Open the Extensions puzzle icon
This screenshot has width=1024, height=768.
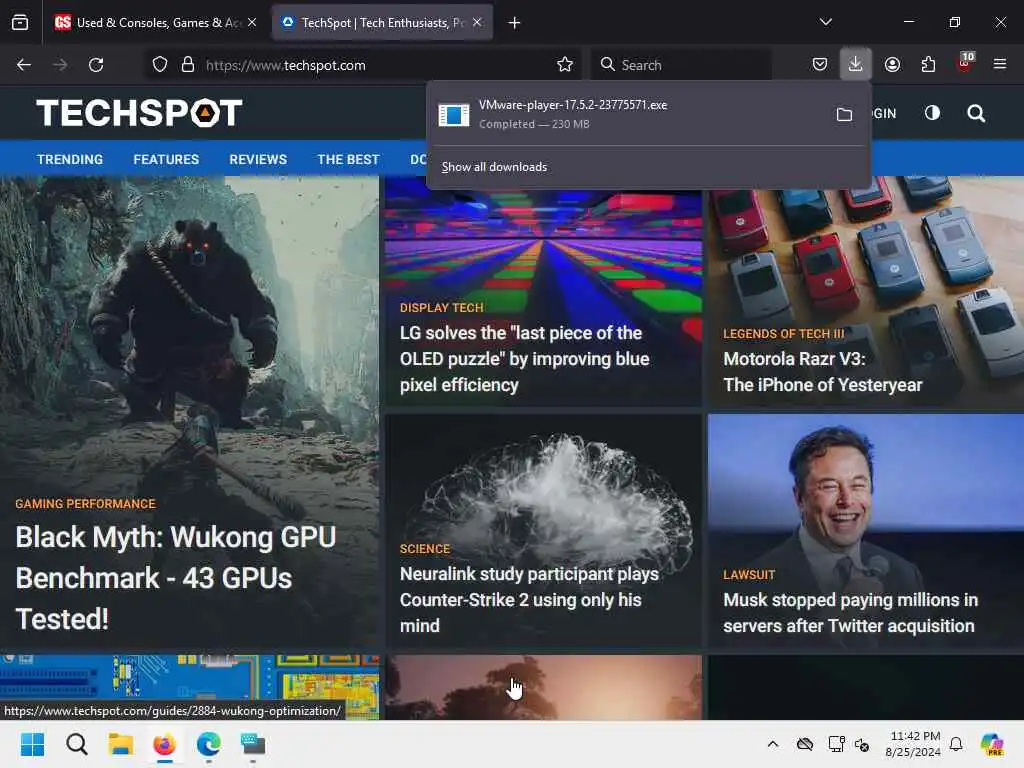(928, 64)
